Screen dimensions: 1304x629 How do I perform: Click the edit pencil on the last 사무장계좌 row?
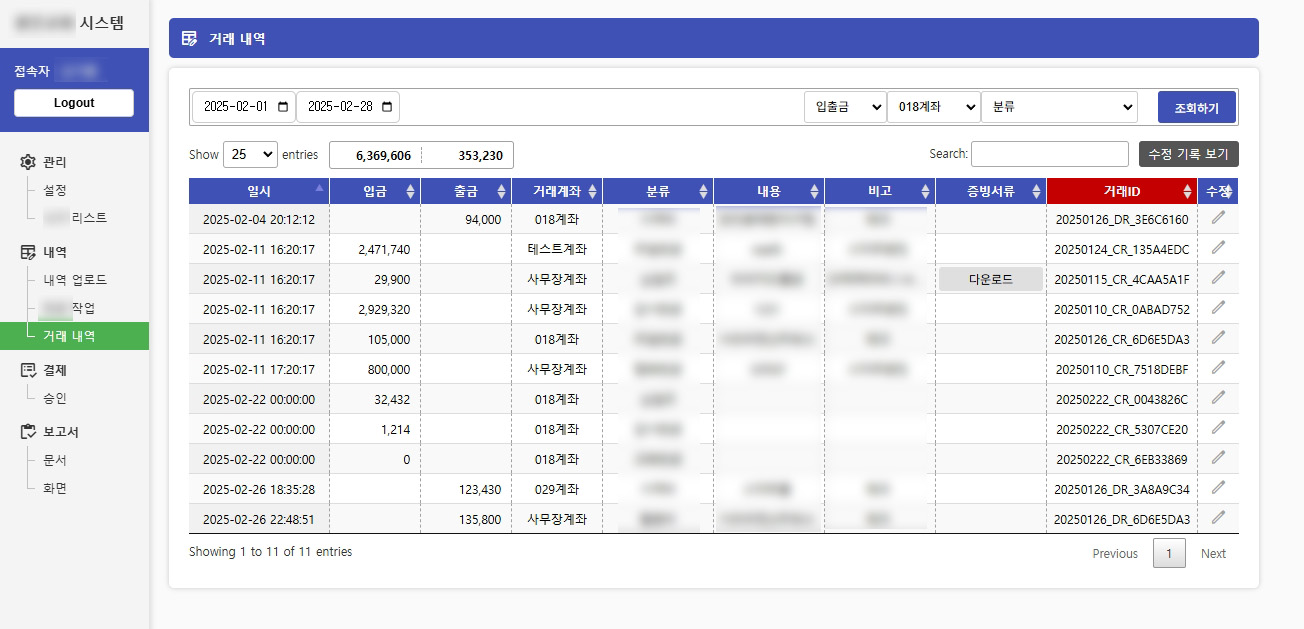1218,518
